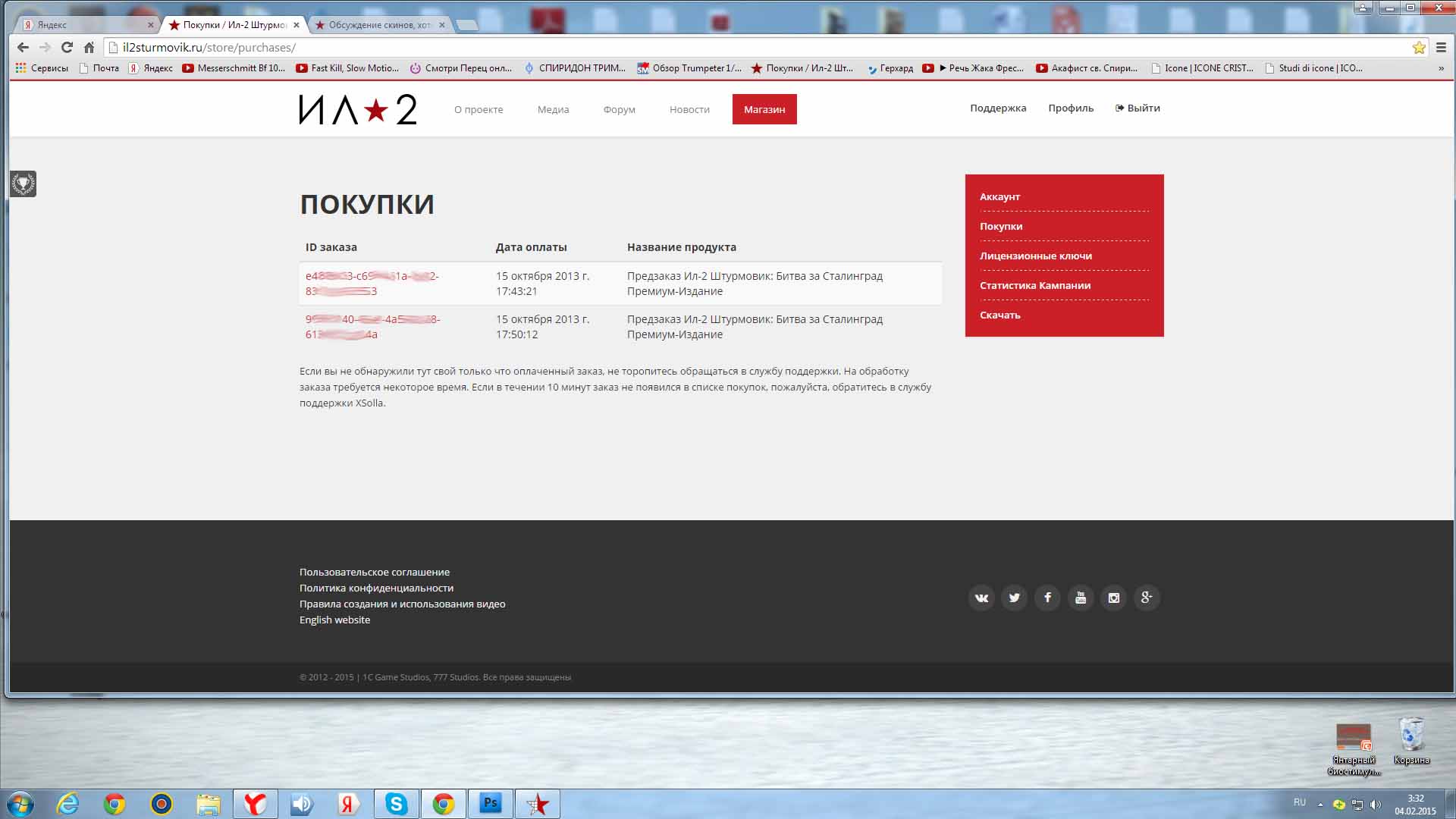The height and width of the screenshot is (819, 1456).
Task: Open the Сервисы apps shortcut in the bookmarks bar
Action: click(42, 68)
